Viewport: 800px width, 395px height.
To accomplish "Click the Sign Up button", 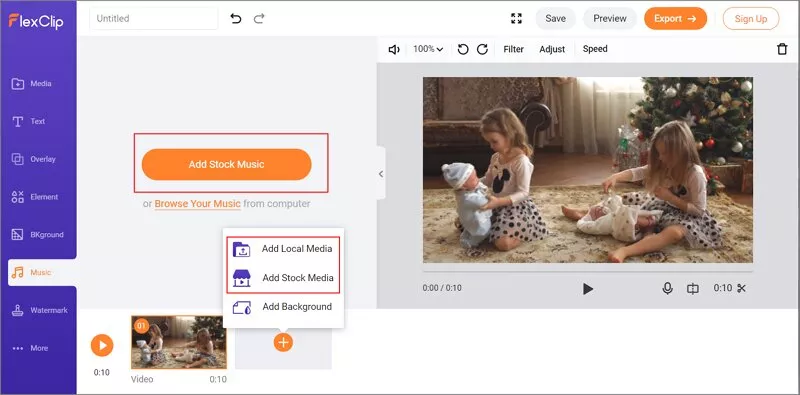I will point(751,19).
